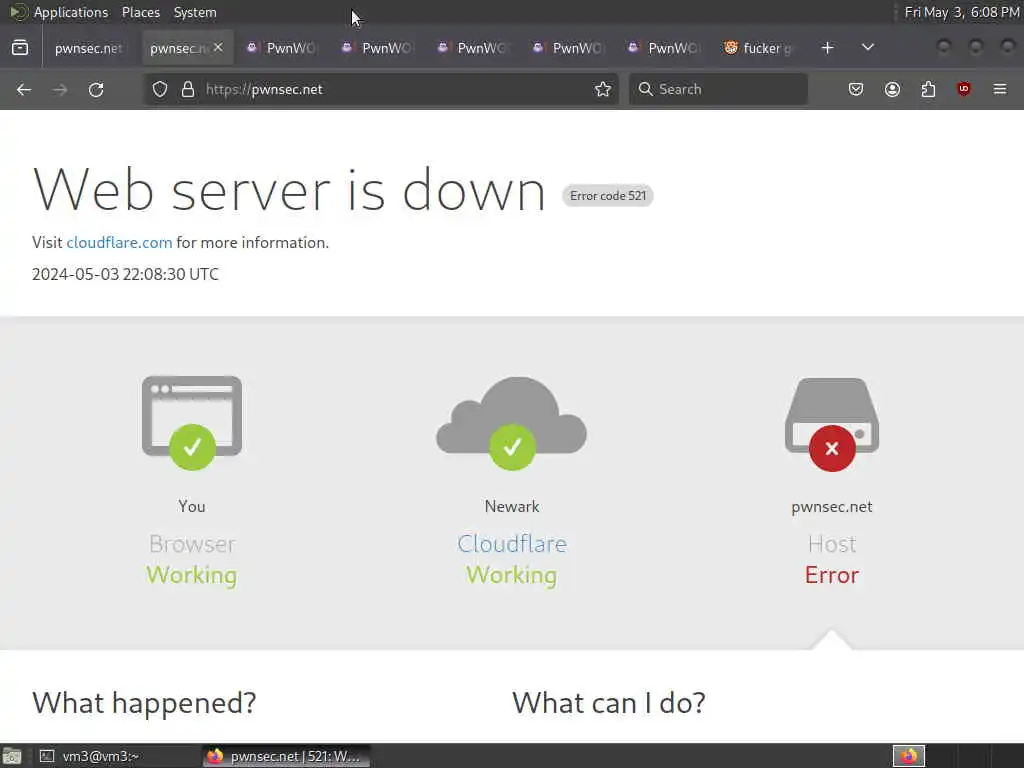Open the Places menu
Screen dimensions: 1024x768
[x=140, y=12]
